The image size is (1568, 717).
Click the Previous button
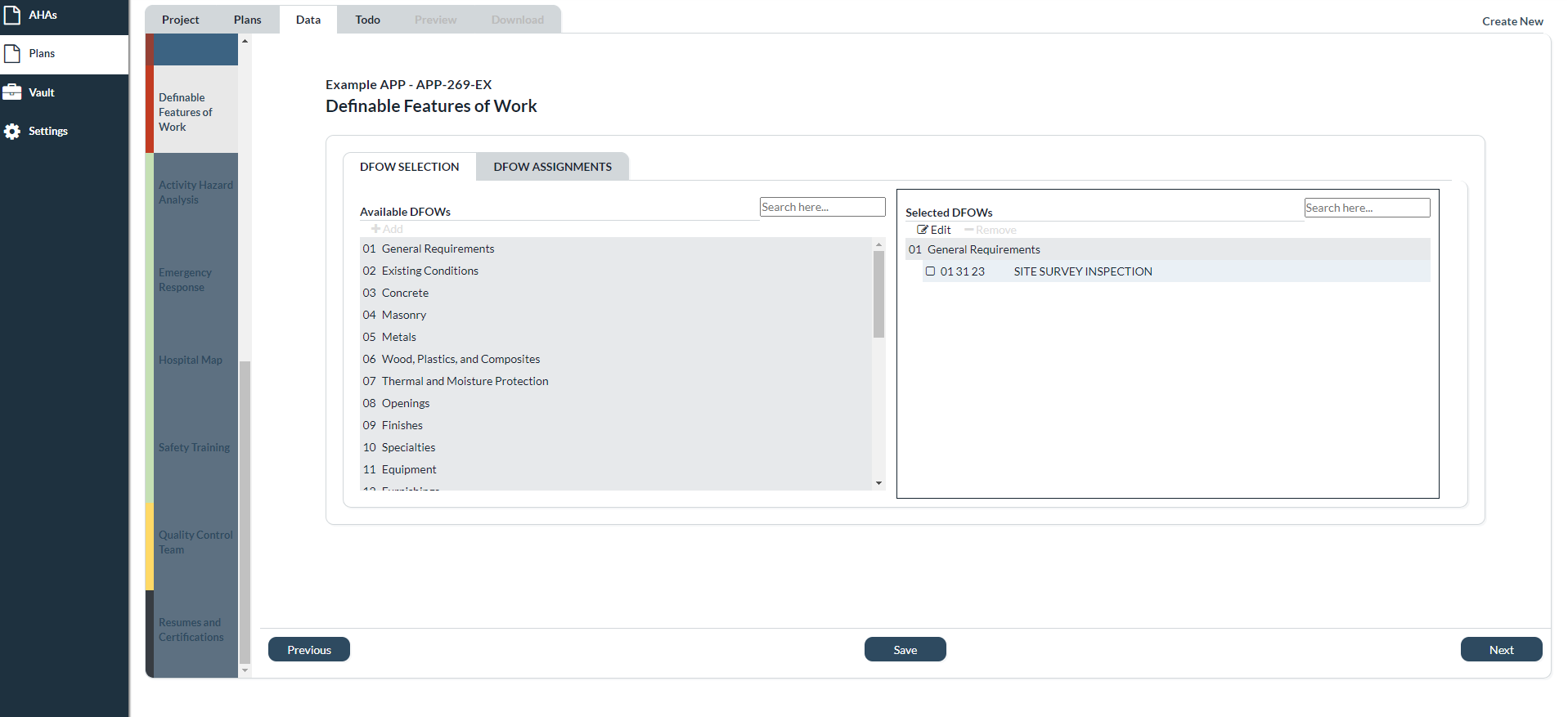[x=309, y=650]
